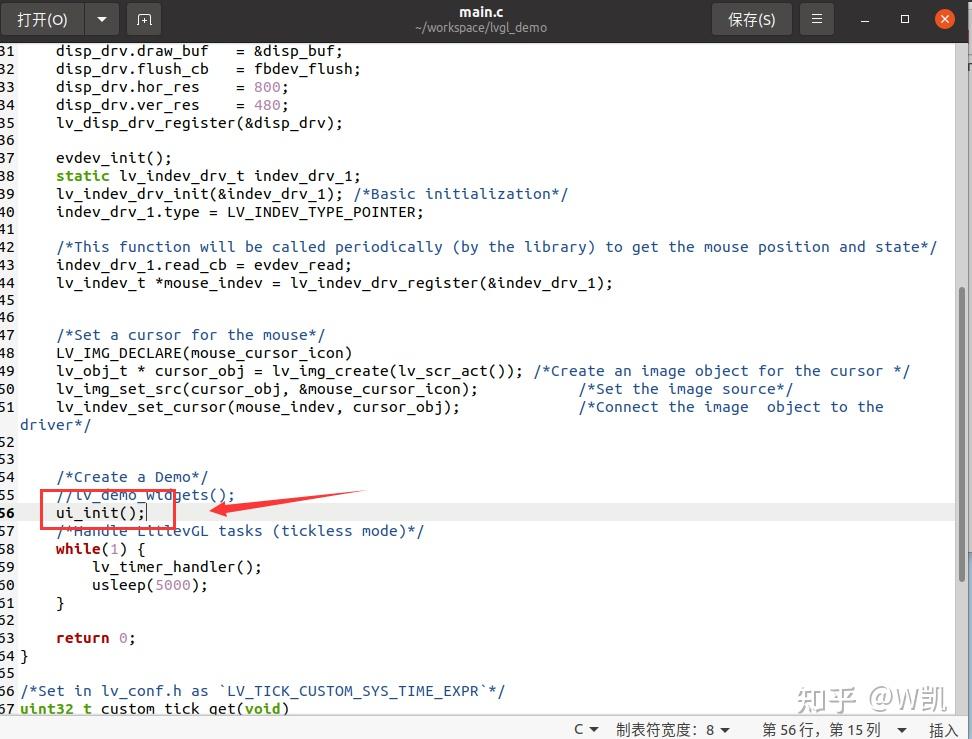Click the /*Create a Demo*/ comment
972x739 pixels.
(132, 477)
